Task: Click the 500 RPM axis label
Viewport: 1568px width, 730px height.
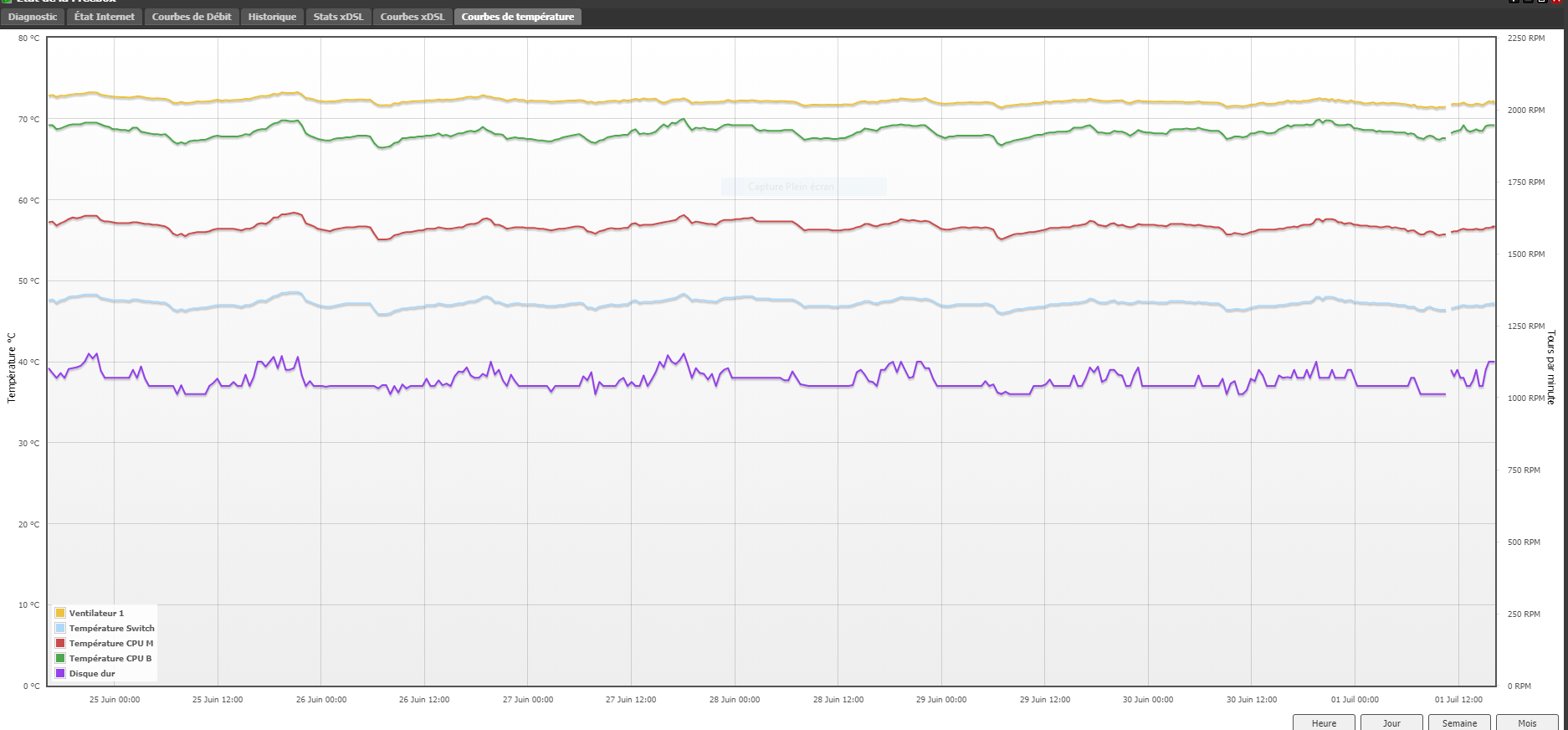Action: tap(1524, 542)
